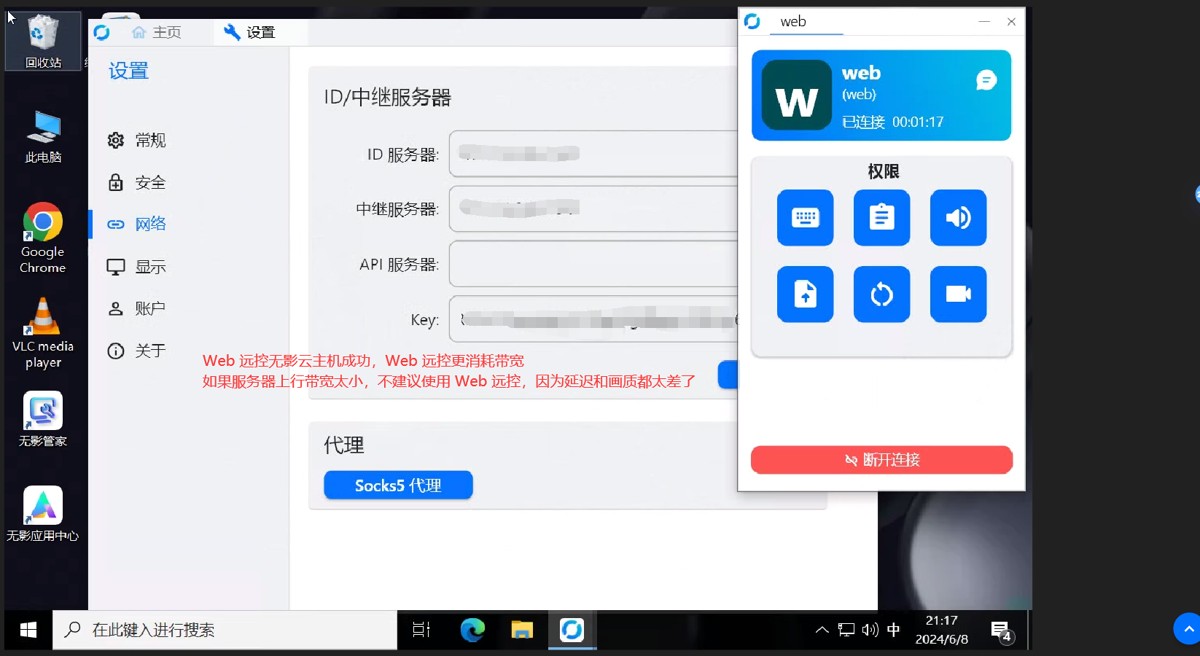
Task: Toggle audio permission speaker icon
Action: coord(958,218)
